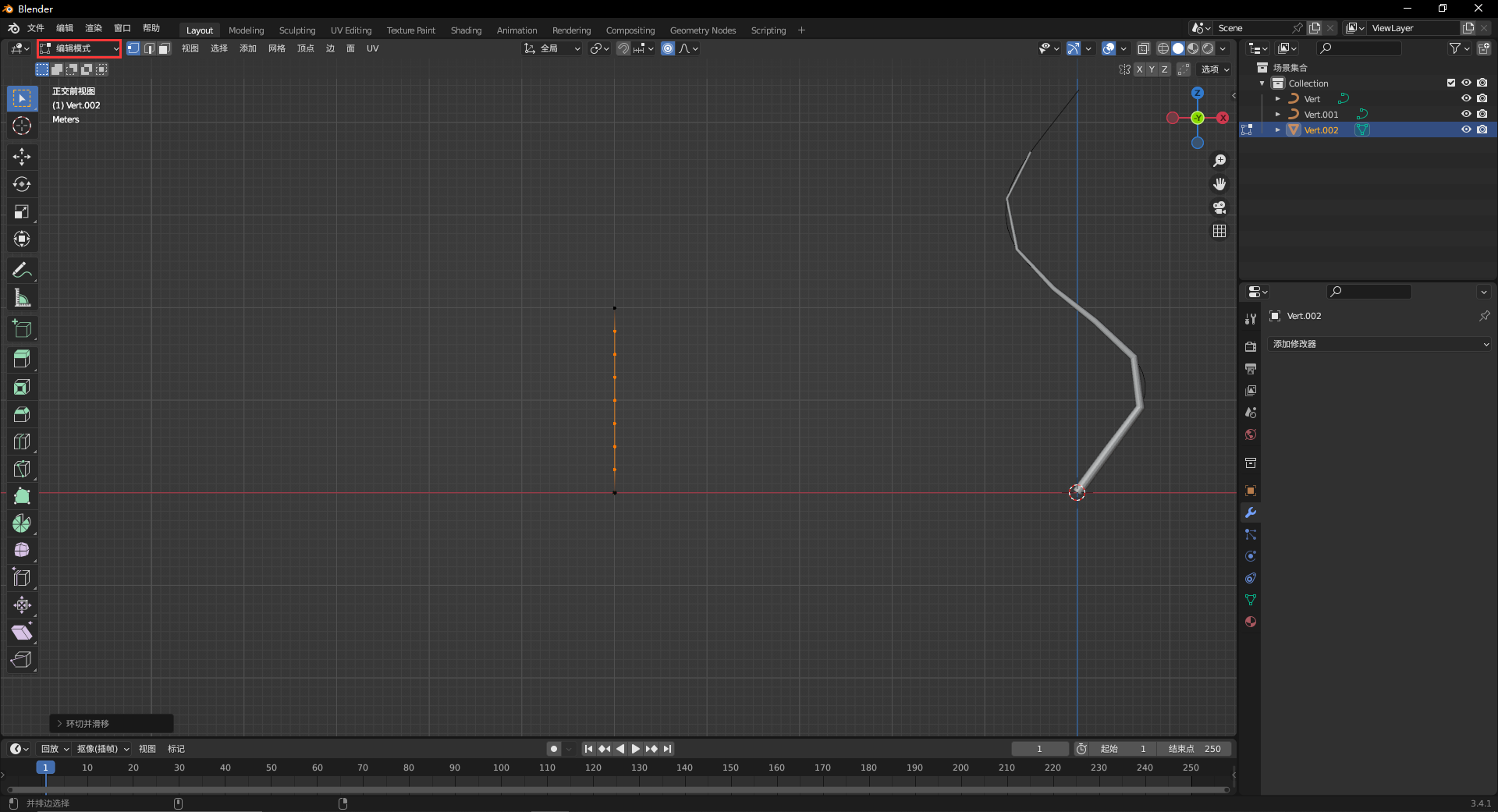Open the 编辑模式 mode dropdown
The width and height of the screenshot is (1498, 812).
80,48
